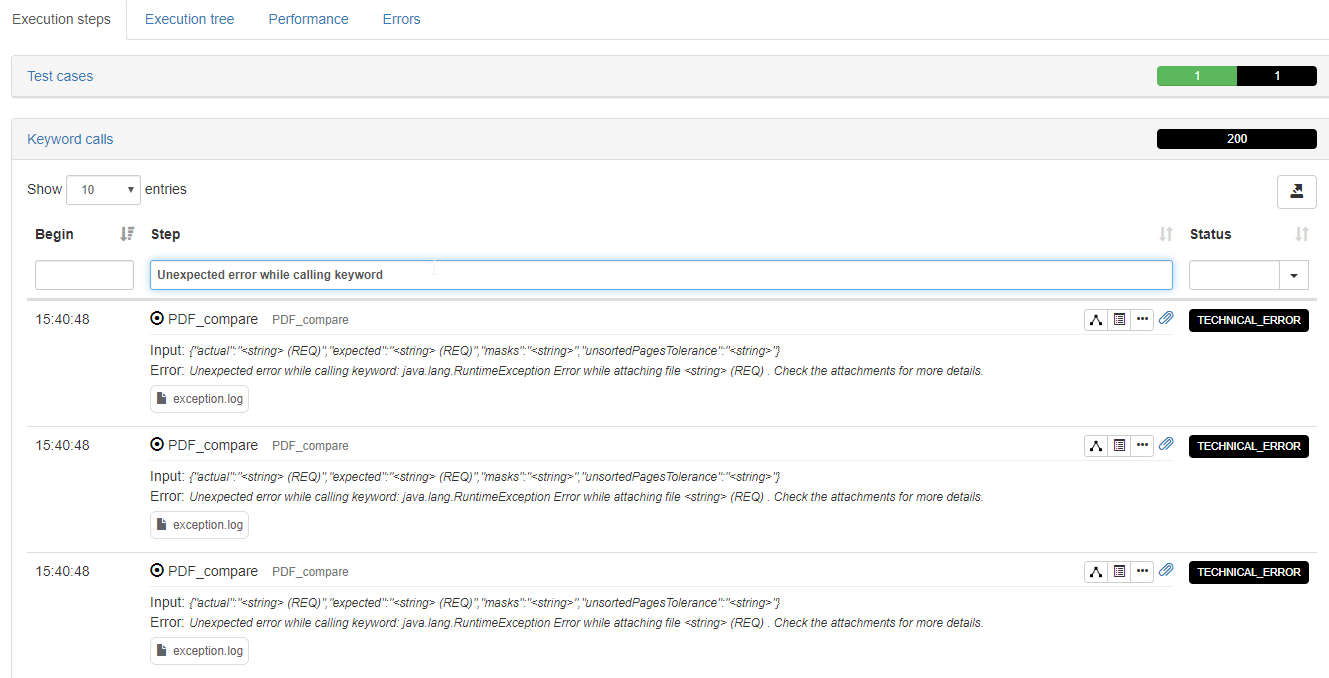Screen dimensions: 1329x678
Task: Click the first step's Input JSON text
Action: coord(484,351)
